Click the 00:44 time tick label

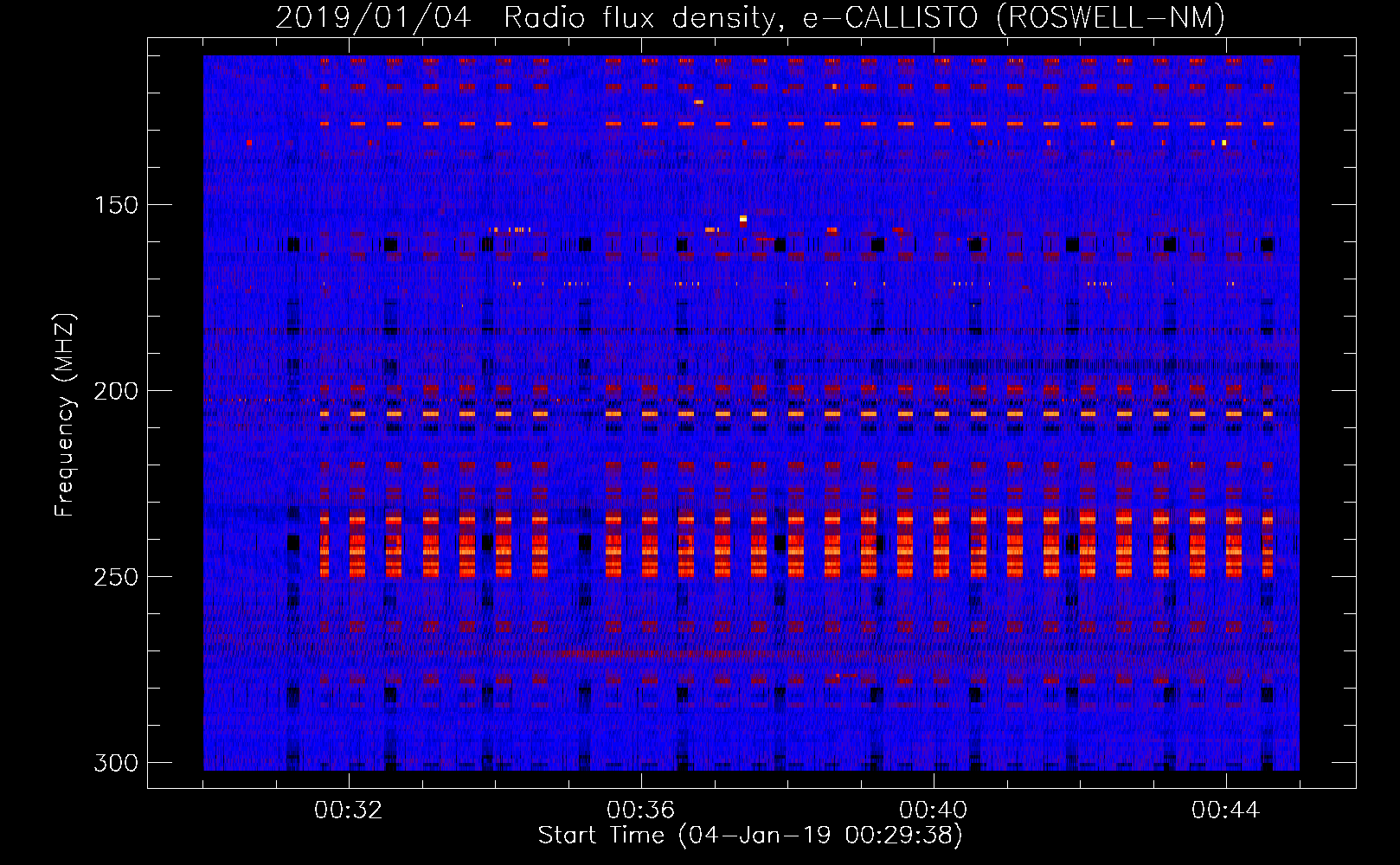click(1226, 811)
